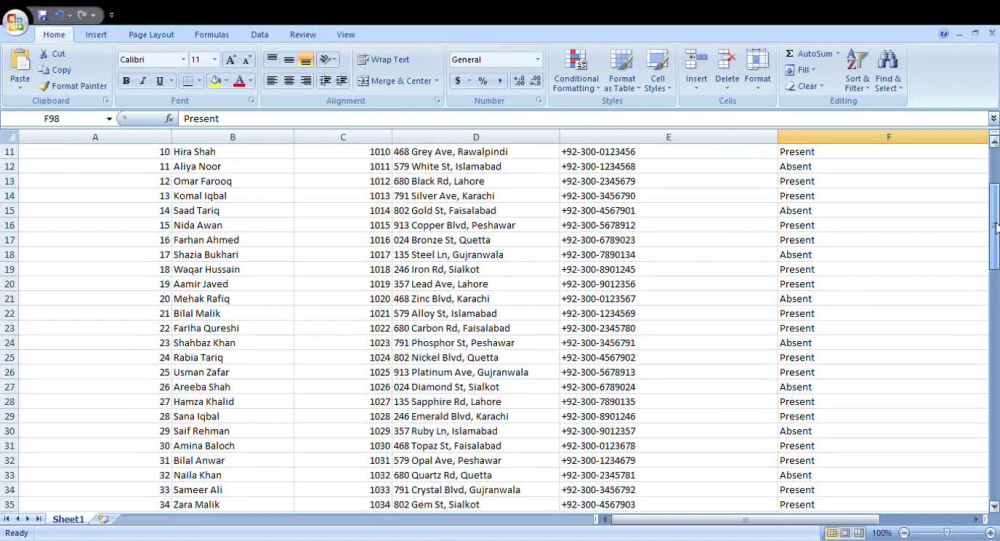Click the Fill Color paint bucket

[x=216, y=80]
